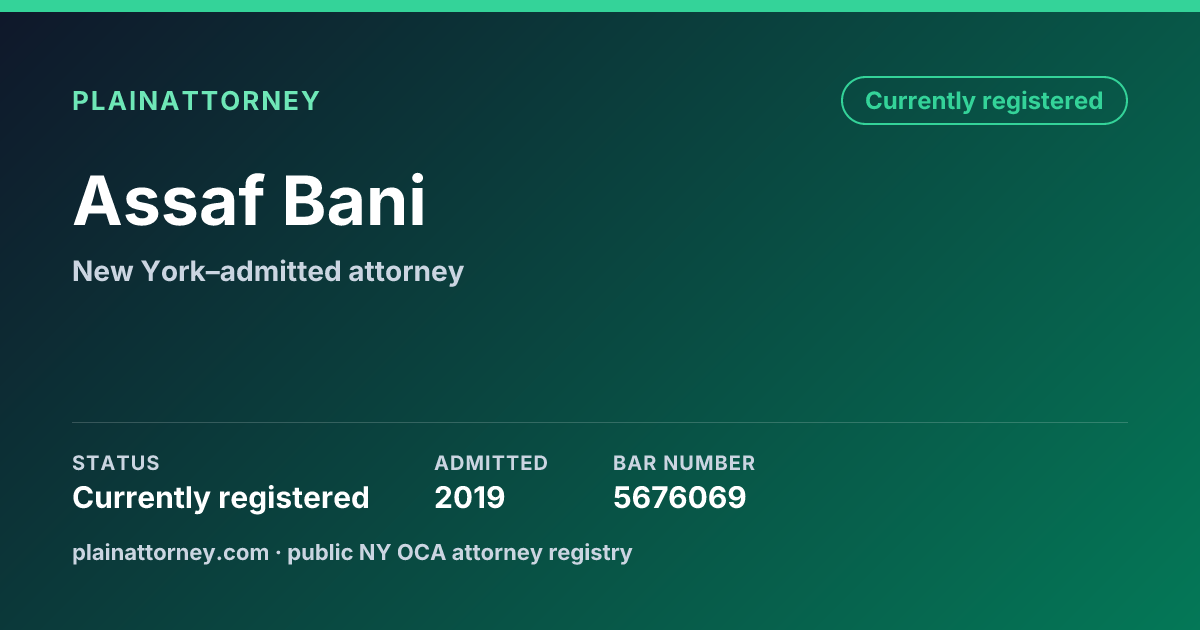Open the plainattorney.com footer link
1200x630 pixels.
click(170, 552)
